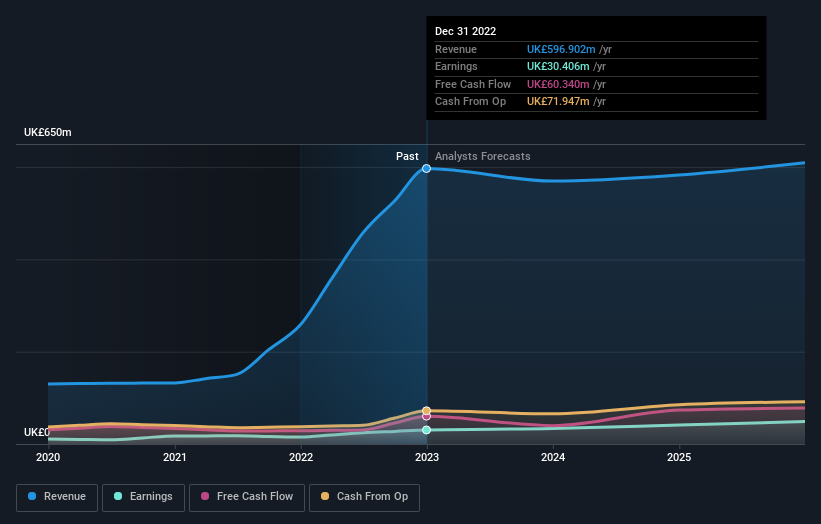The height and width of the screenshot is (524, 821).
Task: Select the Free Cash Flow marker at 2023
Action: (x=427, y=417)
